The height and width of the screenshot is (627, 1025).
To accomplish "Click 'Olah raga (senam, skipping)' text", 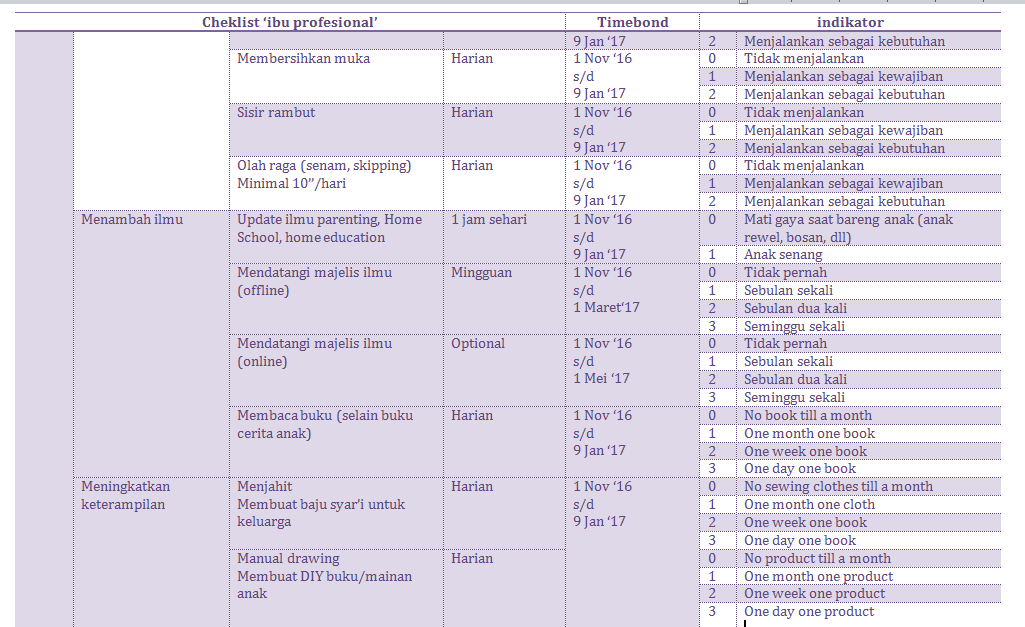I will click(x=324, y=166).
